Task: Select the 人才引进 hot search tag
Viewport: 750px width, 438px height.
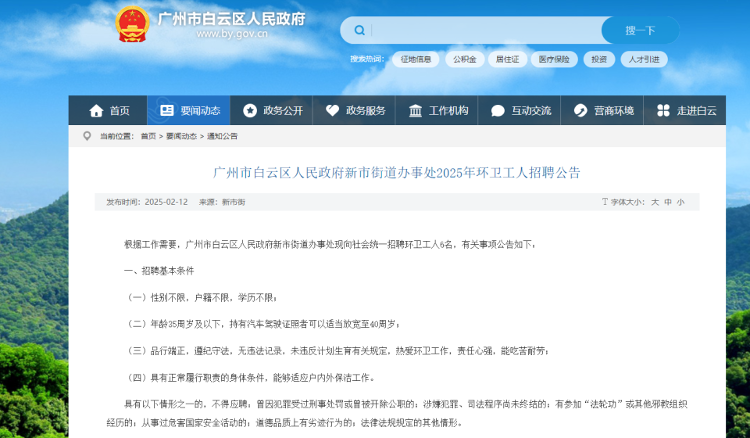Action: pyautogui.click(x=643, y=59)
